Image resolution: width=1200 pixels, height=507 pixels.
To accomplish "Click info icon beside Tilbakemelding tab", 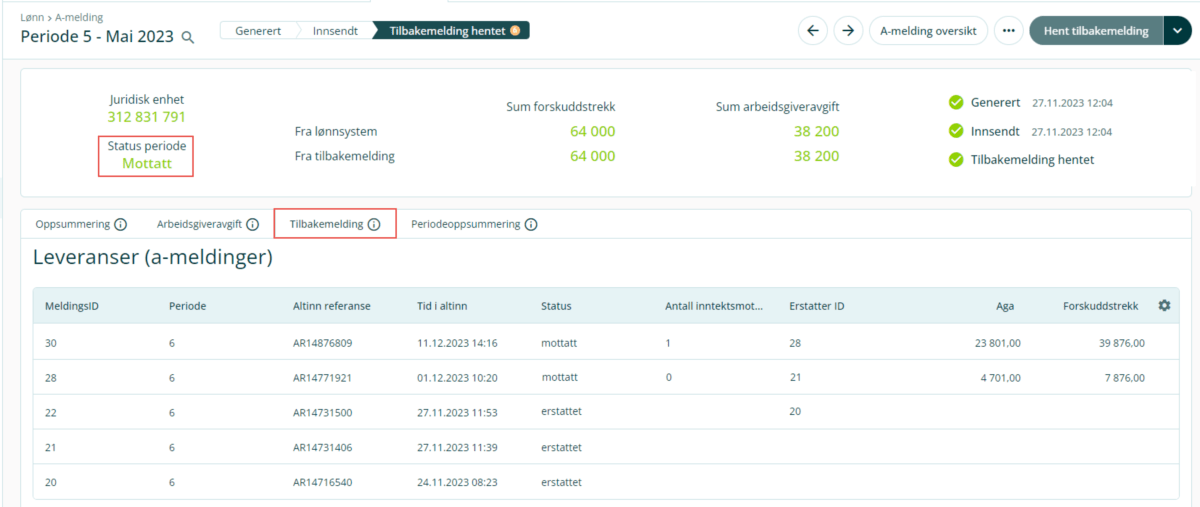I will click(374, 225).
